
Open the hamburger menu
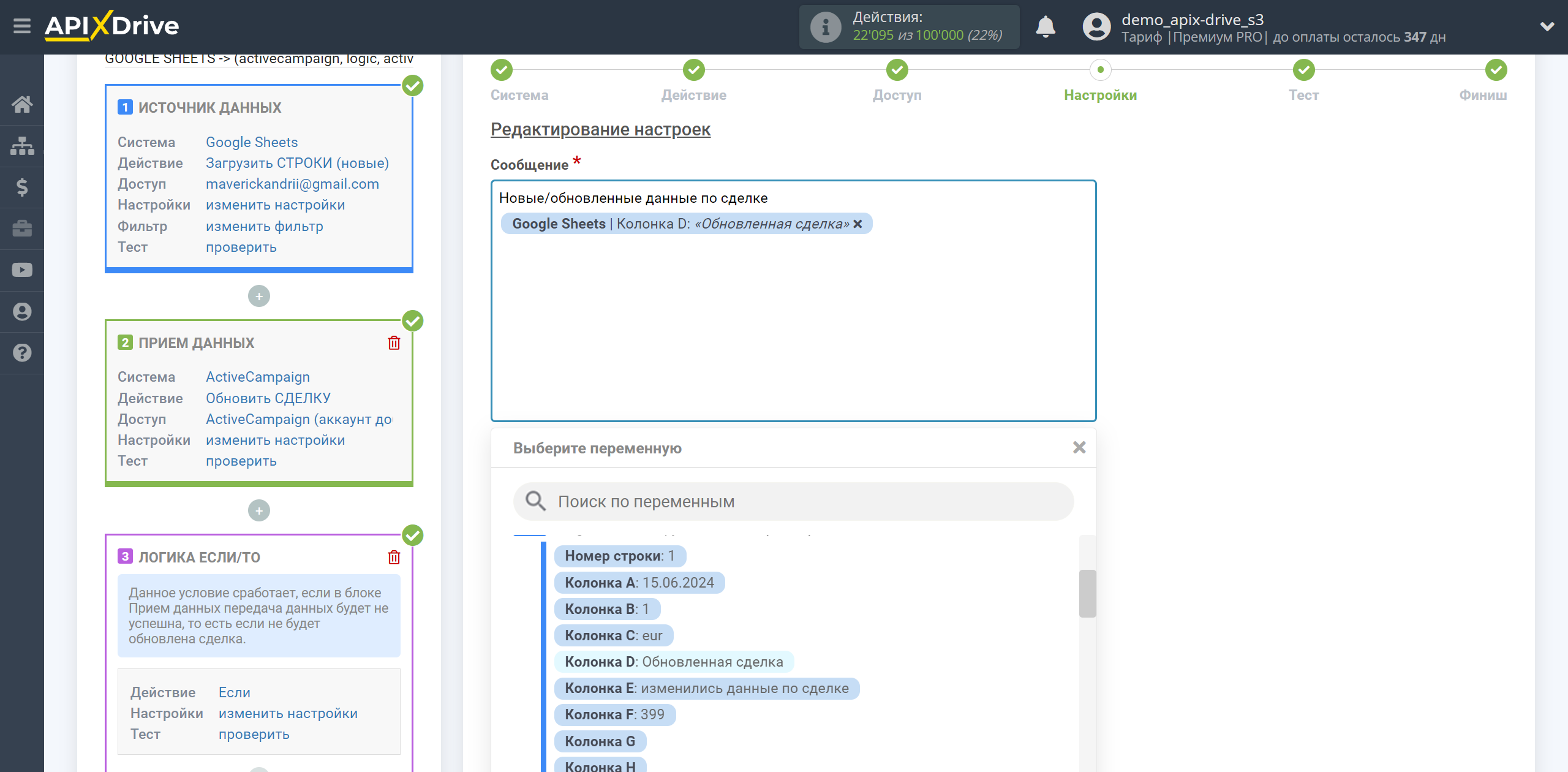point(22,26)
